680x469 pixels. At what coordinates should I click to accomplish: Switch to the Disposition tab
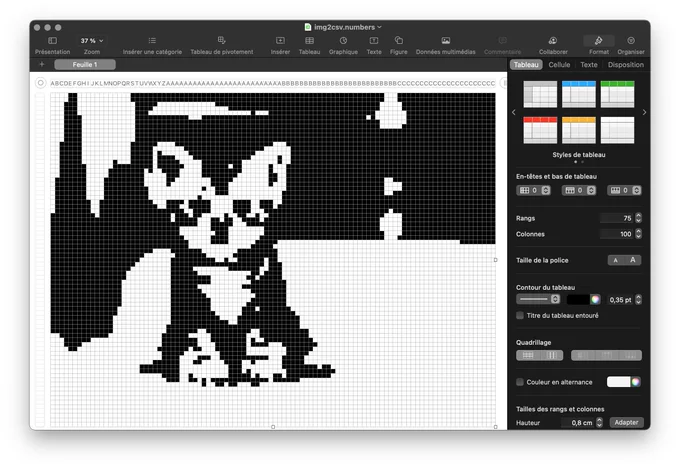[x=625, y=65]
